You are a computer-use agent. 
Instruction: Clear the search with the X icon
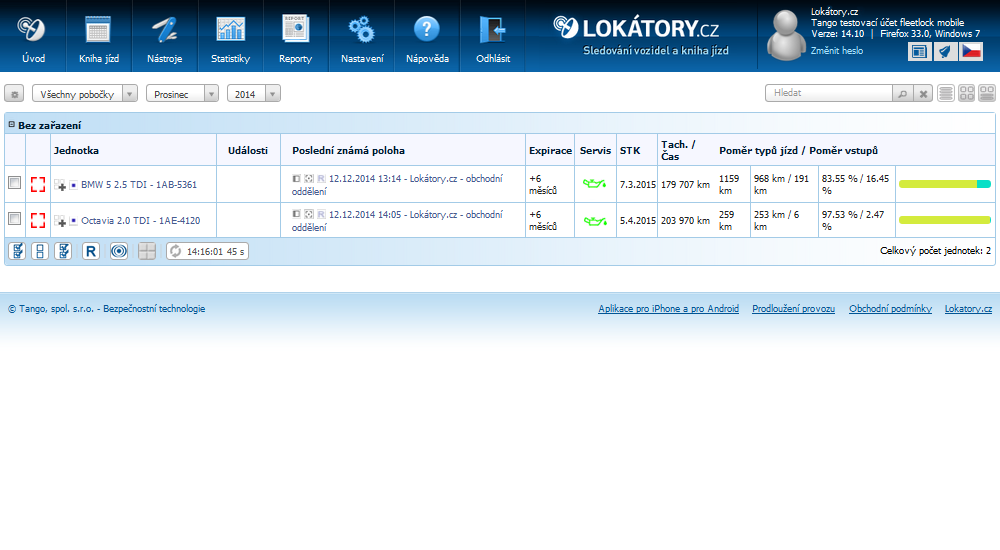pyautogui.click(x=924, y=93)
